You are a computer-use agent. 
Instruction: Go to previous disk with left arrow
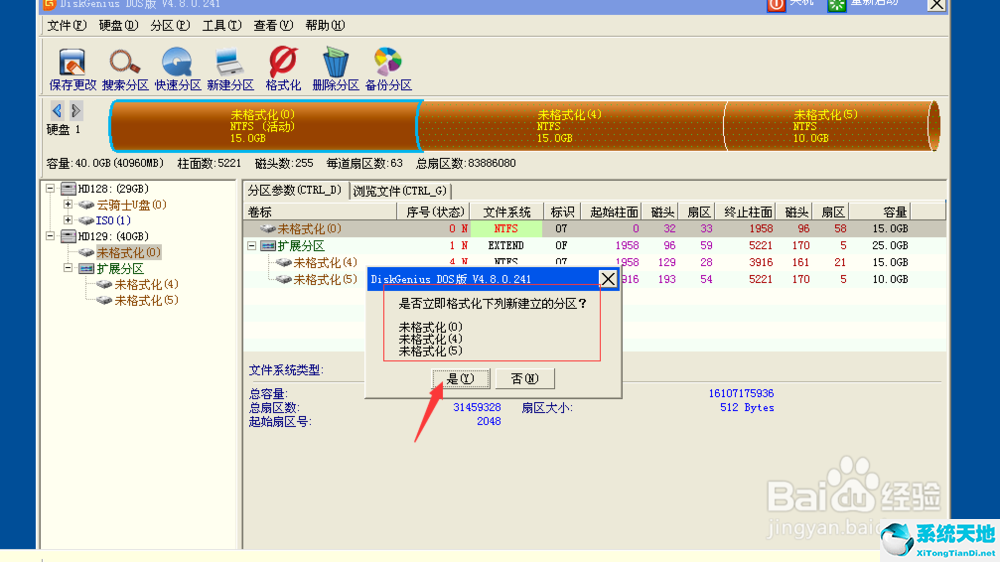[57, 110]
